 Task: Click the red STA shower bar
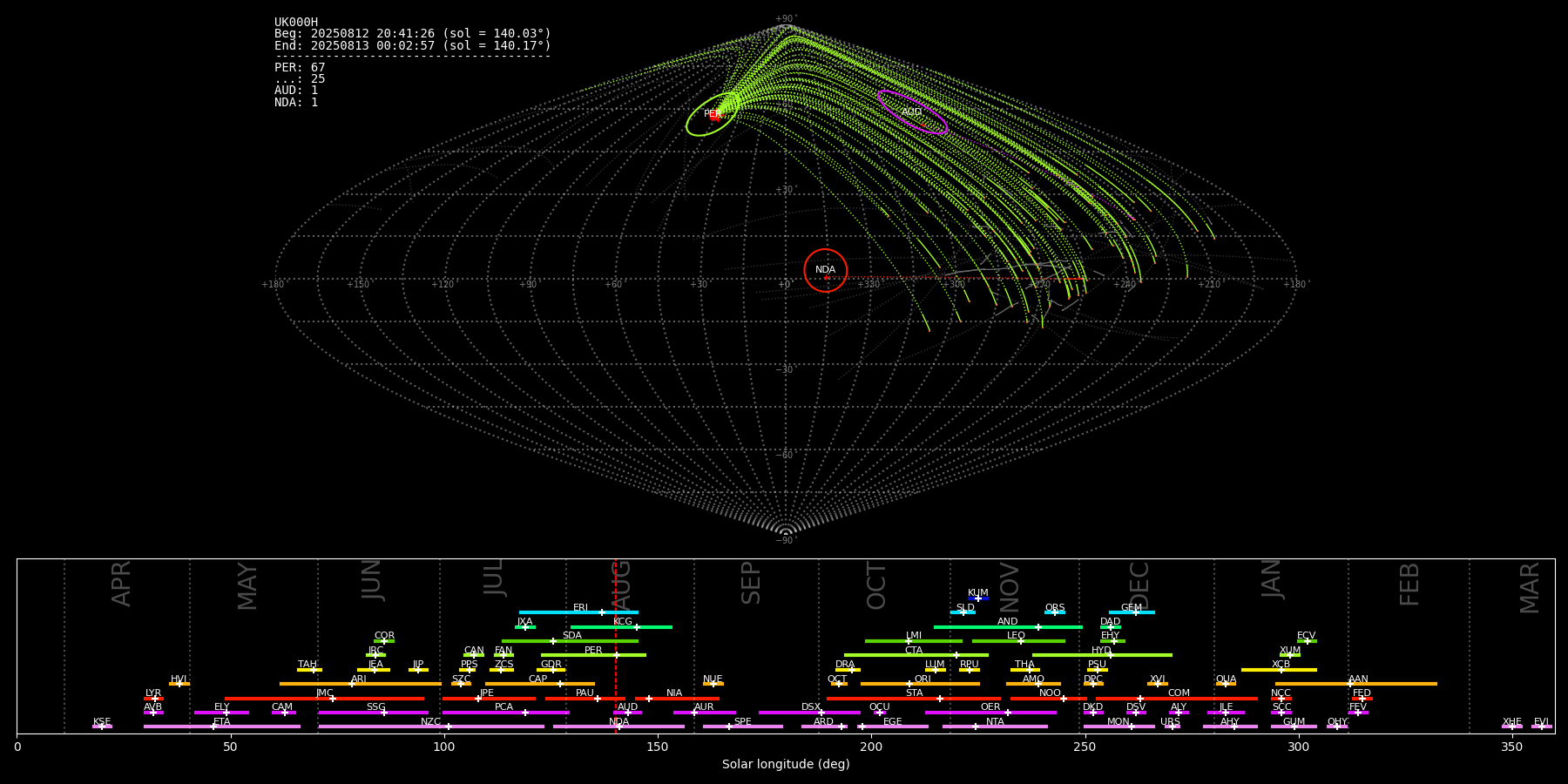914,699
